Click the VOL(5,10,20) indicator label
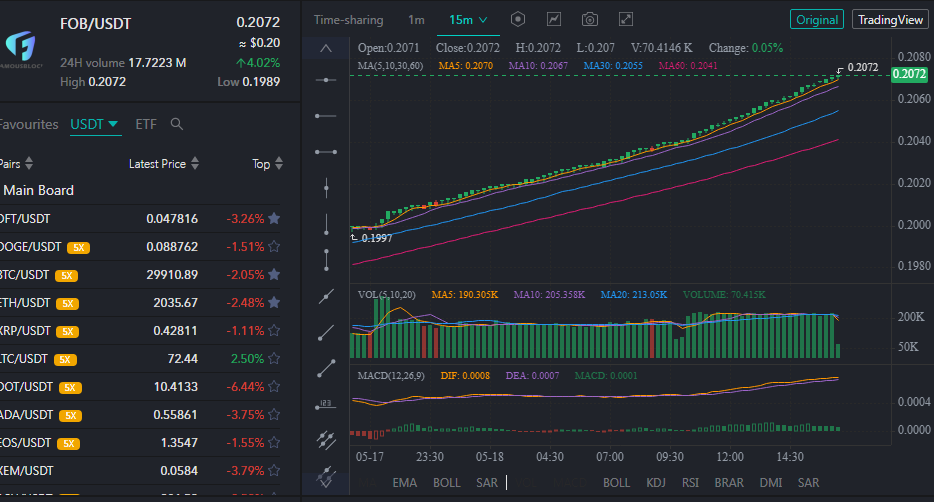The image size is (934, 502). pyautogui.click(x=387, y=295)
